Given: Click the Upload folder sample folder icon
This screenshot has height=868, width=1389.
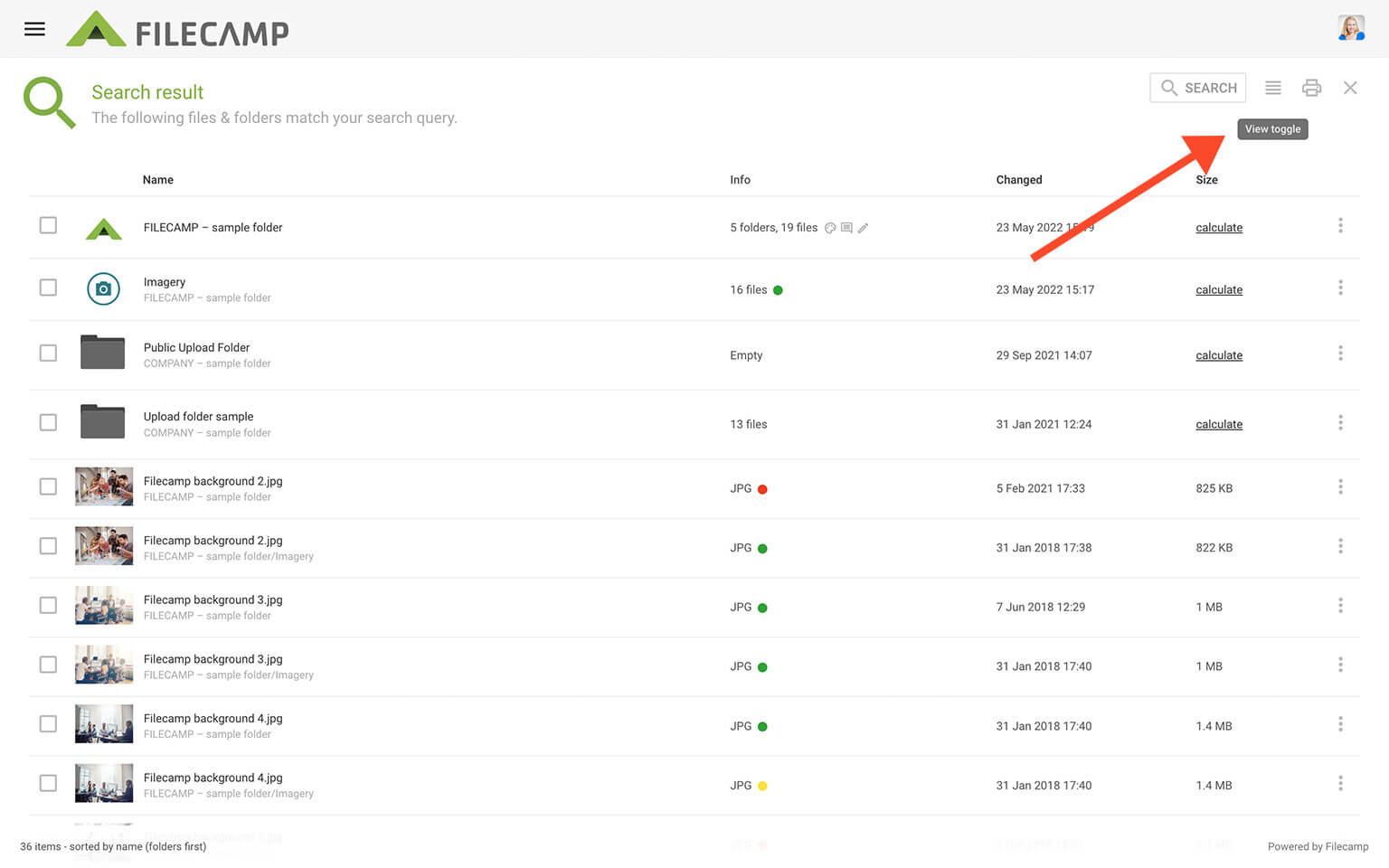Looking at the screenshot, I should (x=102, y=421).
